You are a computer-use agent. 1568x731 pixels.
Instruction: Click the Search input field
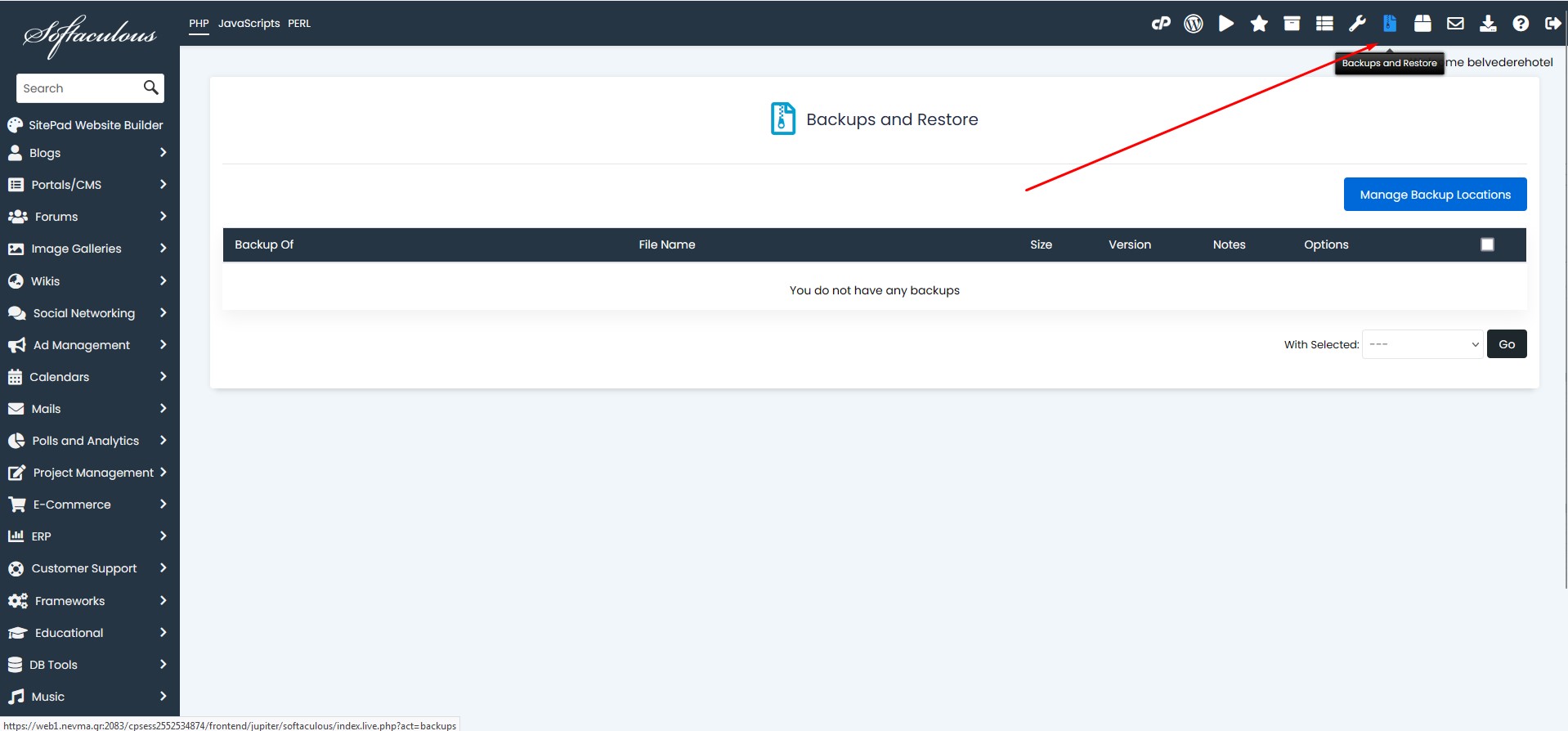79,88
